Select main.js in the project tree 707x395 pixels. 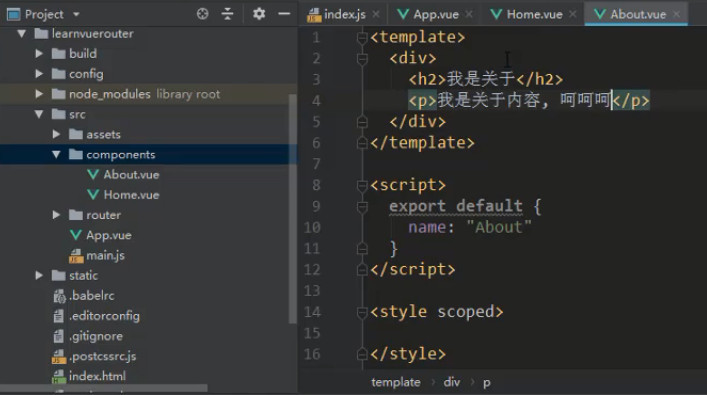click(x=105, y=255)
